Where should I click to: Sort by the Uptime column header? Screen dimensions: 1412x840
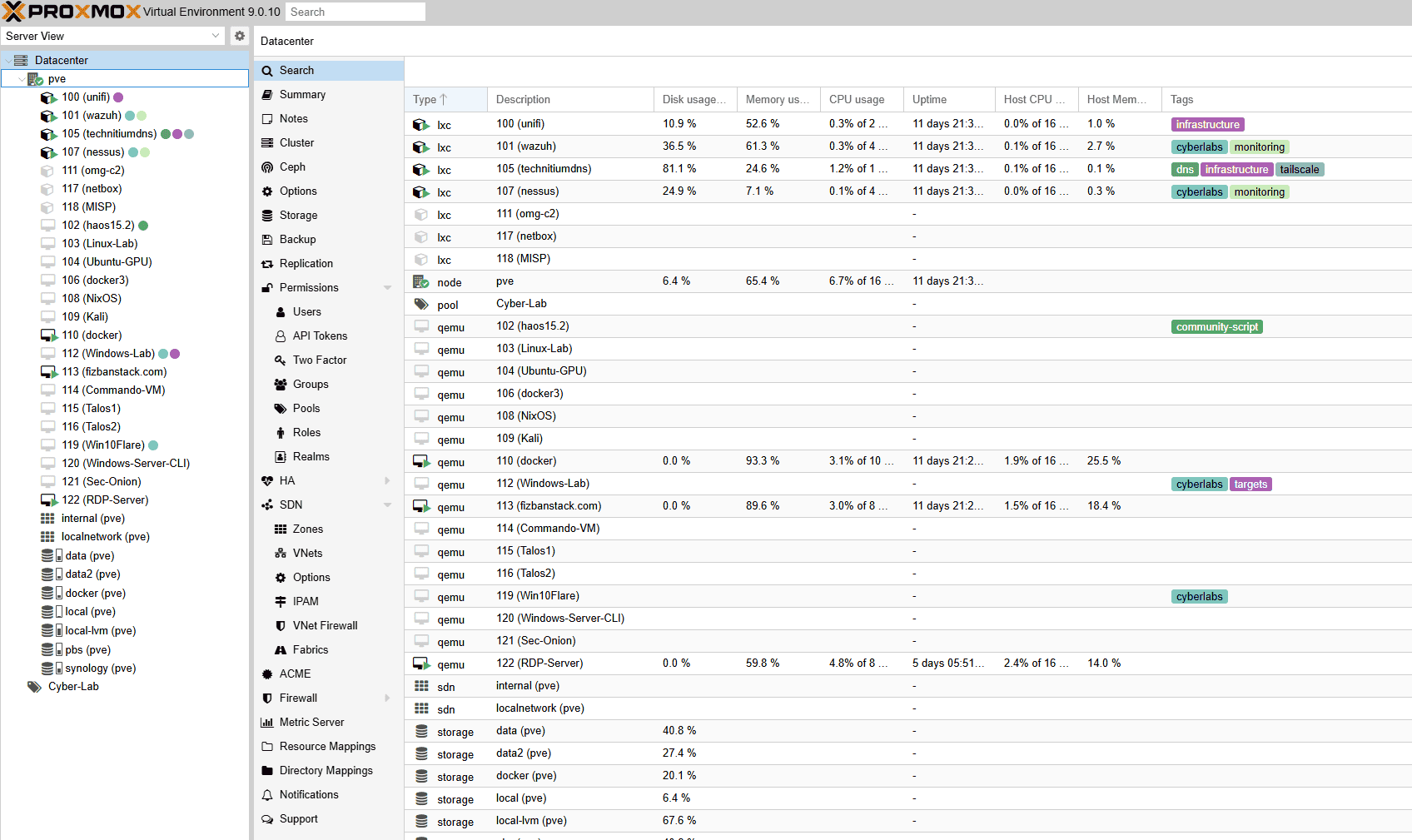(949, 100)
